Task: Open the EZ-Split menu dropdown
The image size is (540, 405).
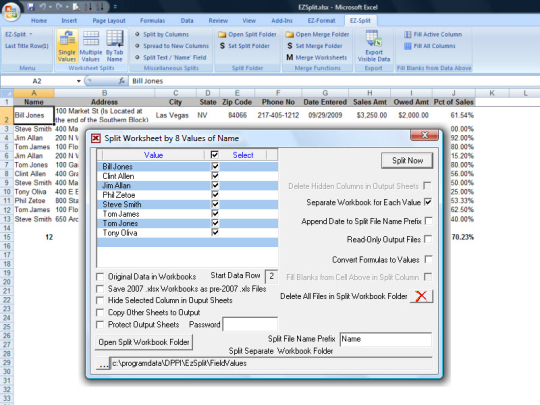Action: (x=19, y=34)
